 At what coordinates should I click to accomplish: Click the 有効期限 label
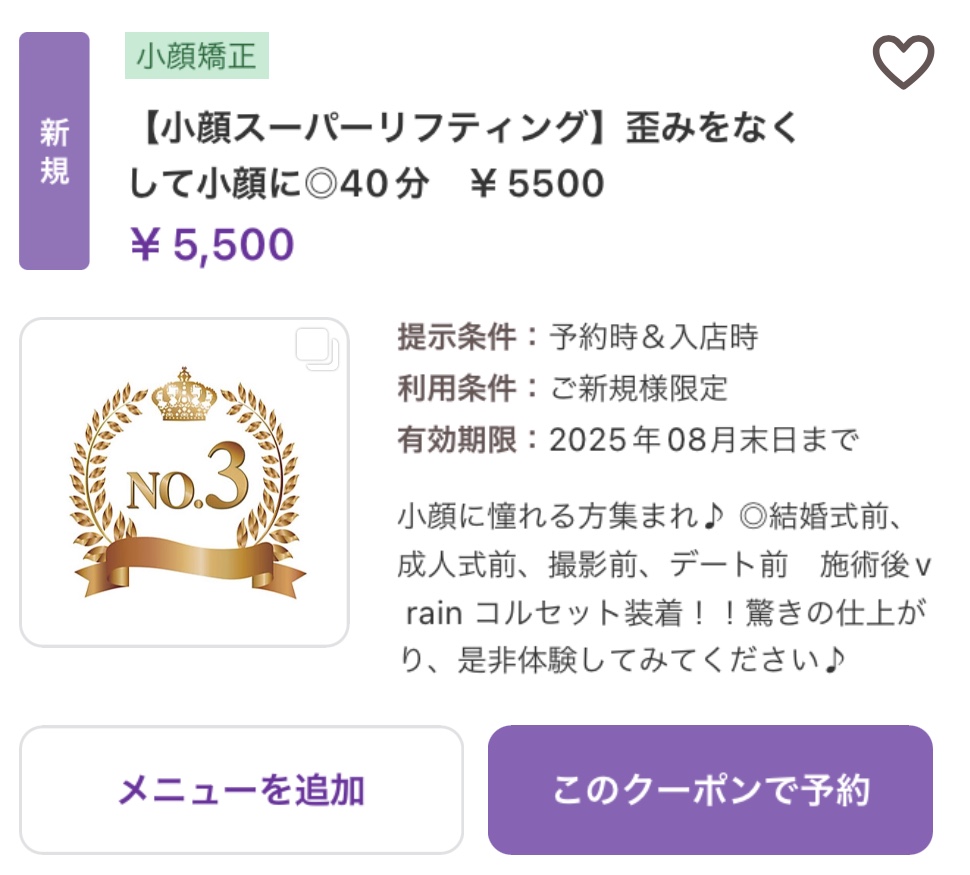(457, 440)
